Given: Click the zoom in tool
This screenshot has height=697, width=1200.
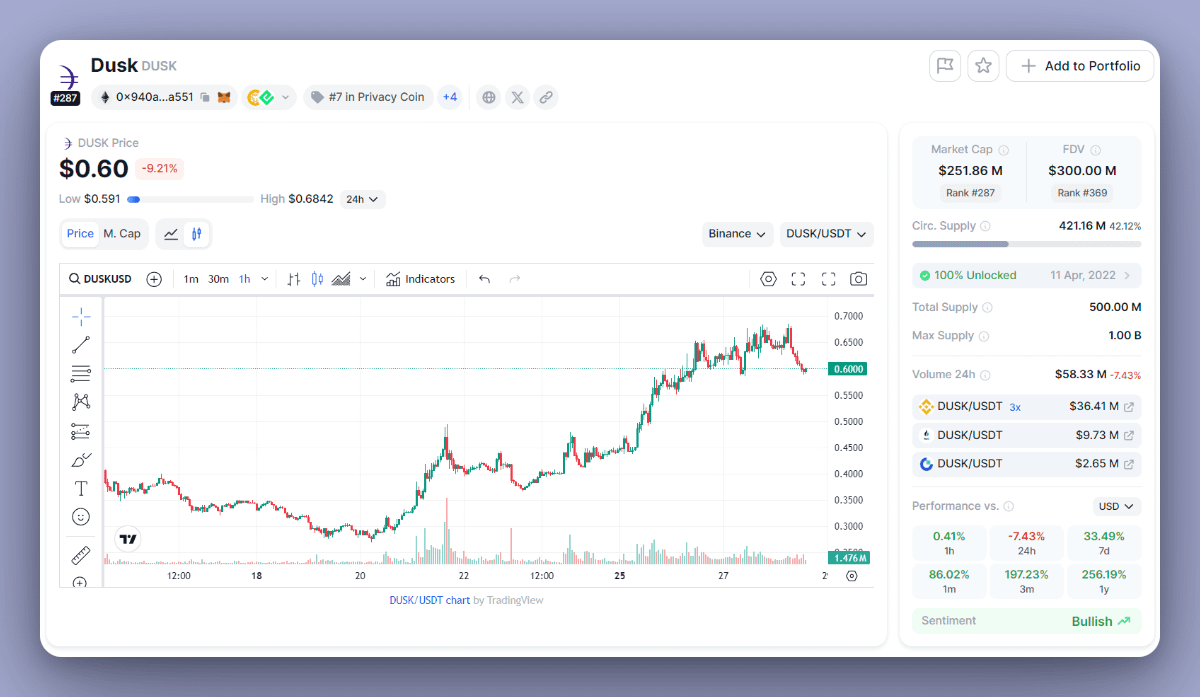Looking at the screenshot, I should (81, 582).
